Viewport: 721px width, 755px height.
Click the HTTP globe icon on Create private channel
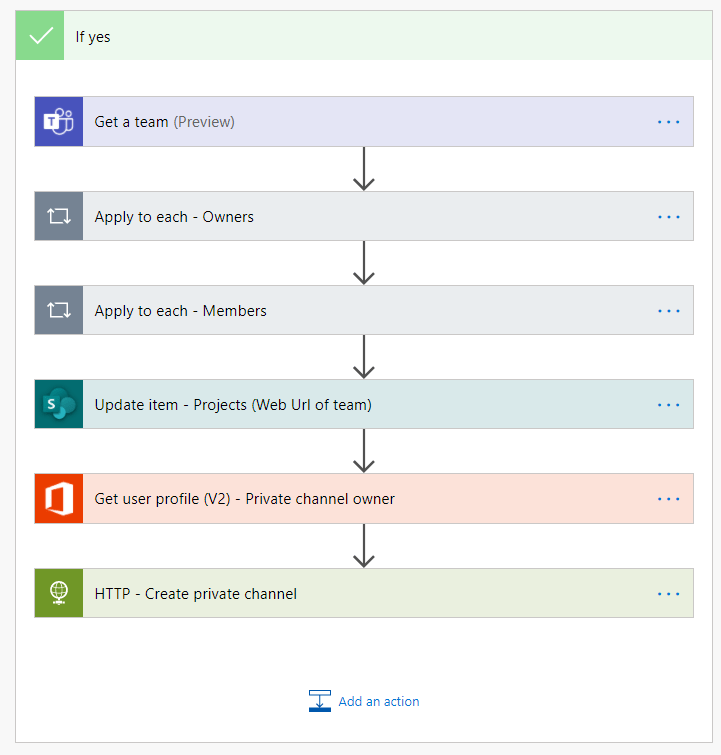(x=59, y=593)
